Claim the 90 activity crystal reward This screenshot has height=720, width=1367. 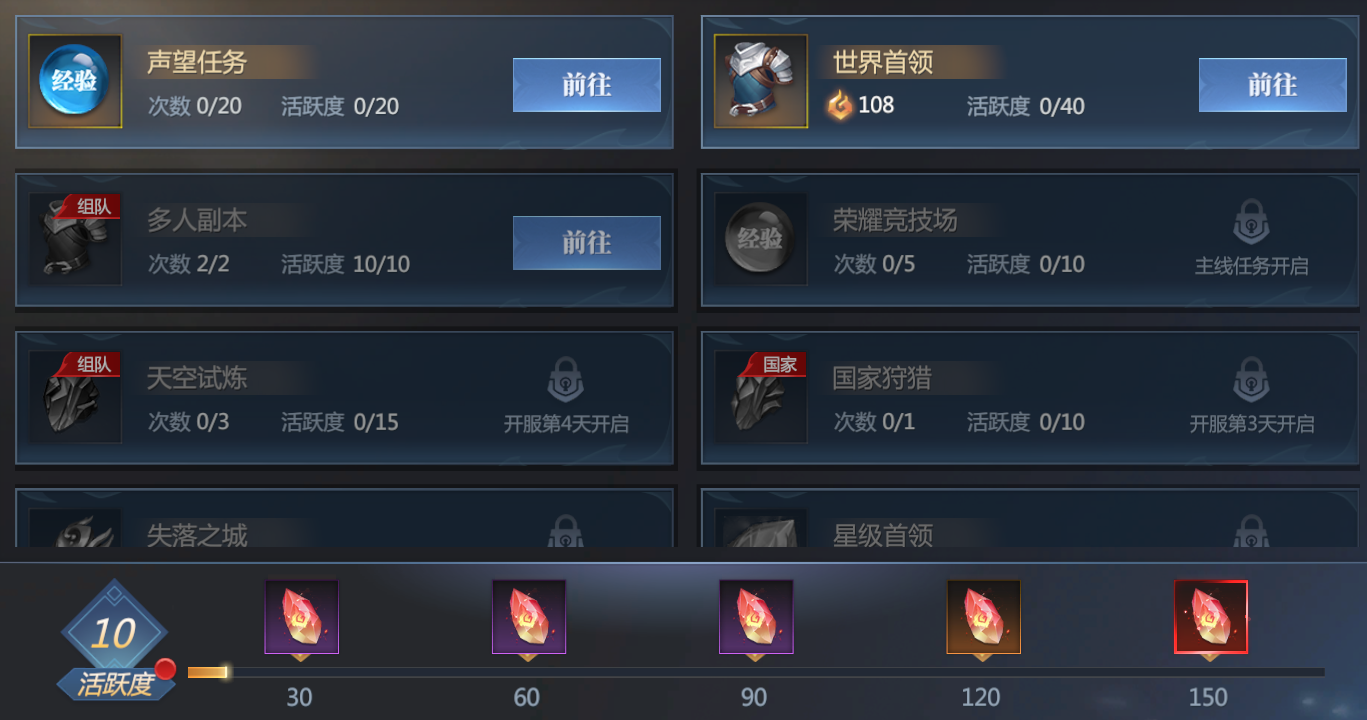(x=756, y=617)
